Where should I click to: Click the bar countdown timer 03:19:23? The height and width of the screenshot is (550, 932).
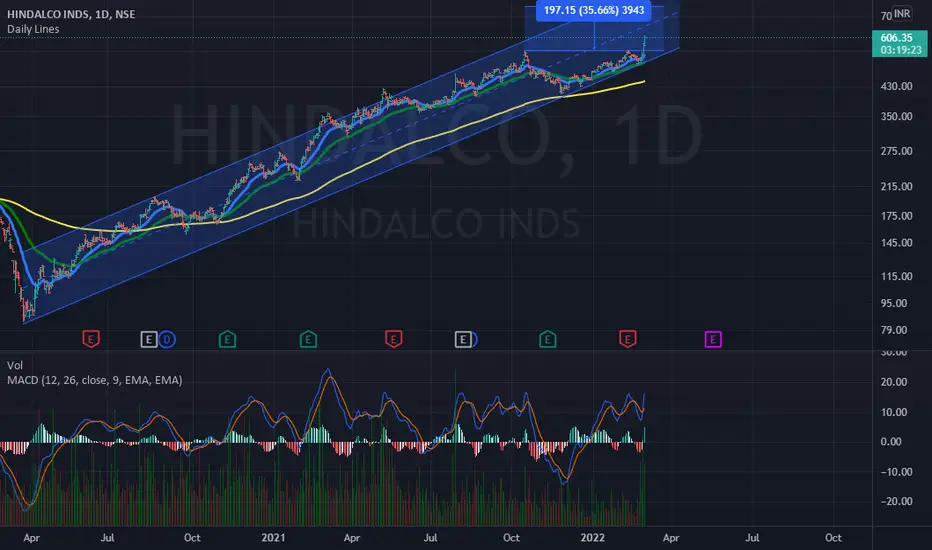point(900,50)
